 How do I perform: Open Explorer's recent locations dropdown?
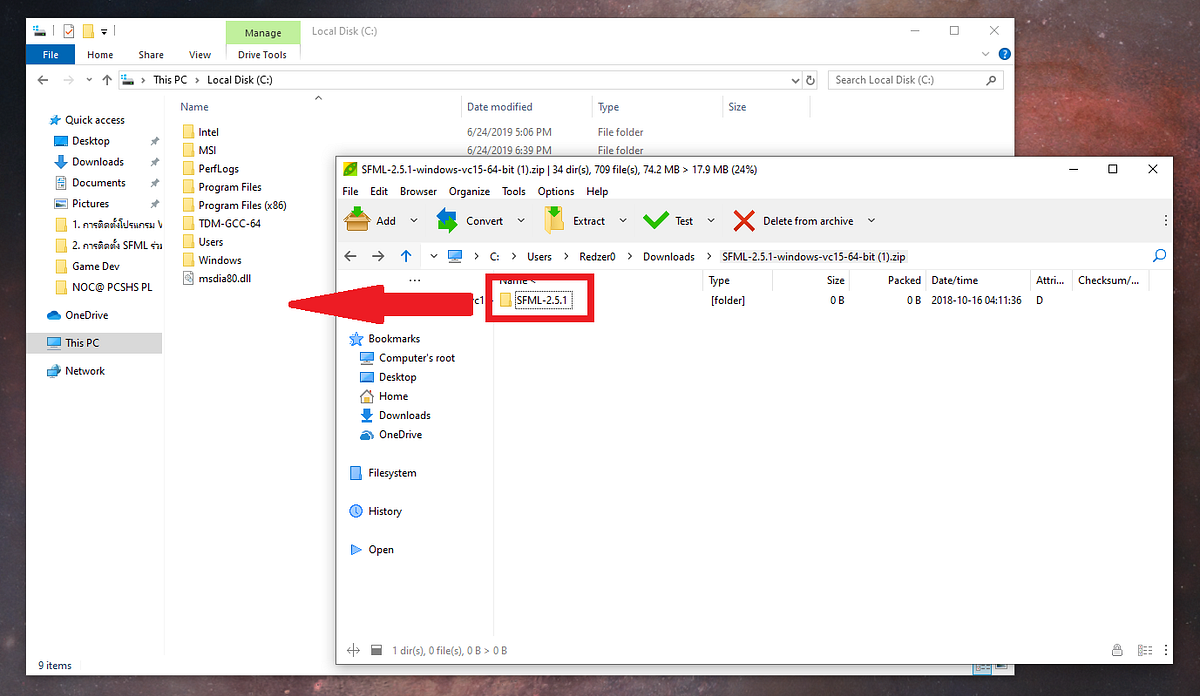click(87, 80)
